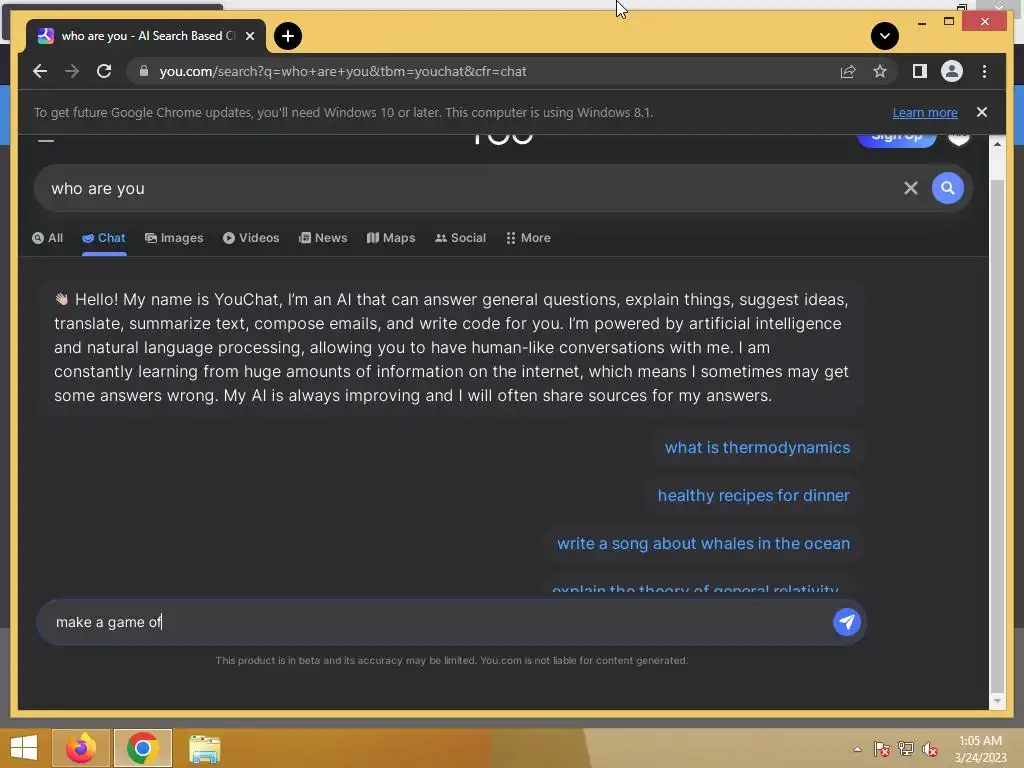1024x768 pixels.
Task: Open the Chrome three-dot menu
Action: point(984,71)
